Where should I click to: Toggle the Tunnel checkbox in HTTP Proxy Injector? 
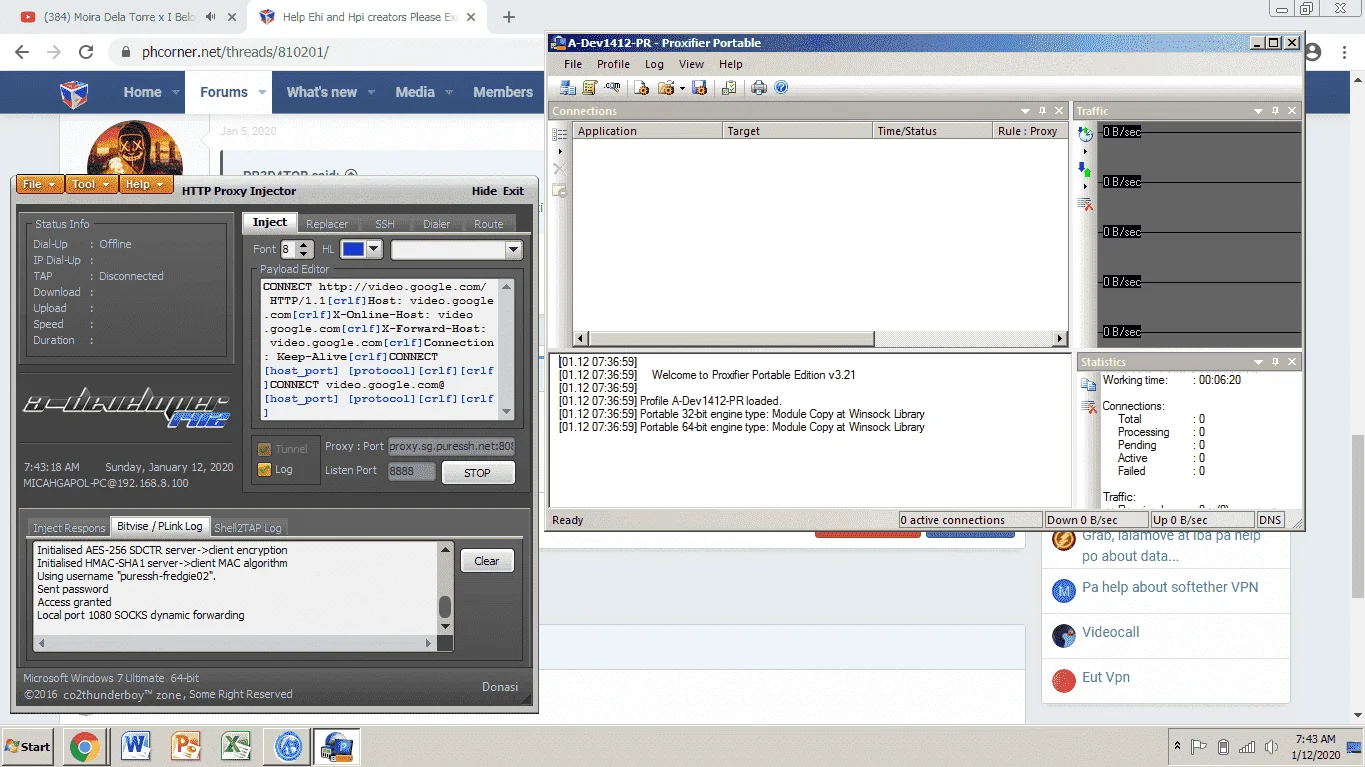click(265, 449)
